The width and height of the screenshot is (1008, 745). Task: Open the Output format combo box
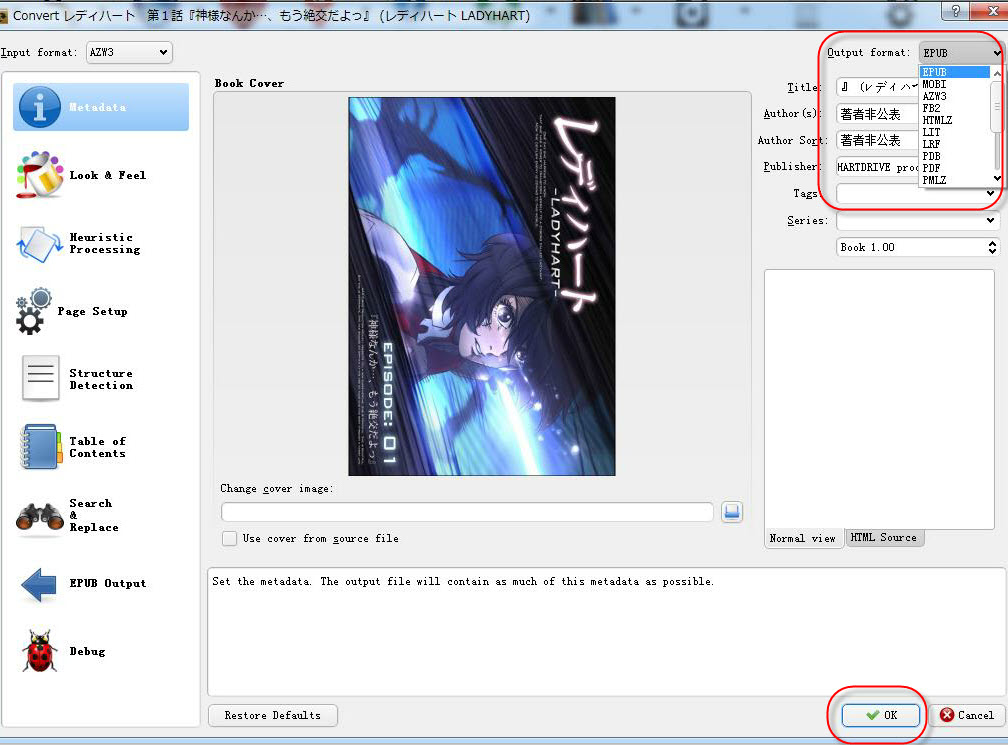coord(960,53)
